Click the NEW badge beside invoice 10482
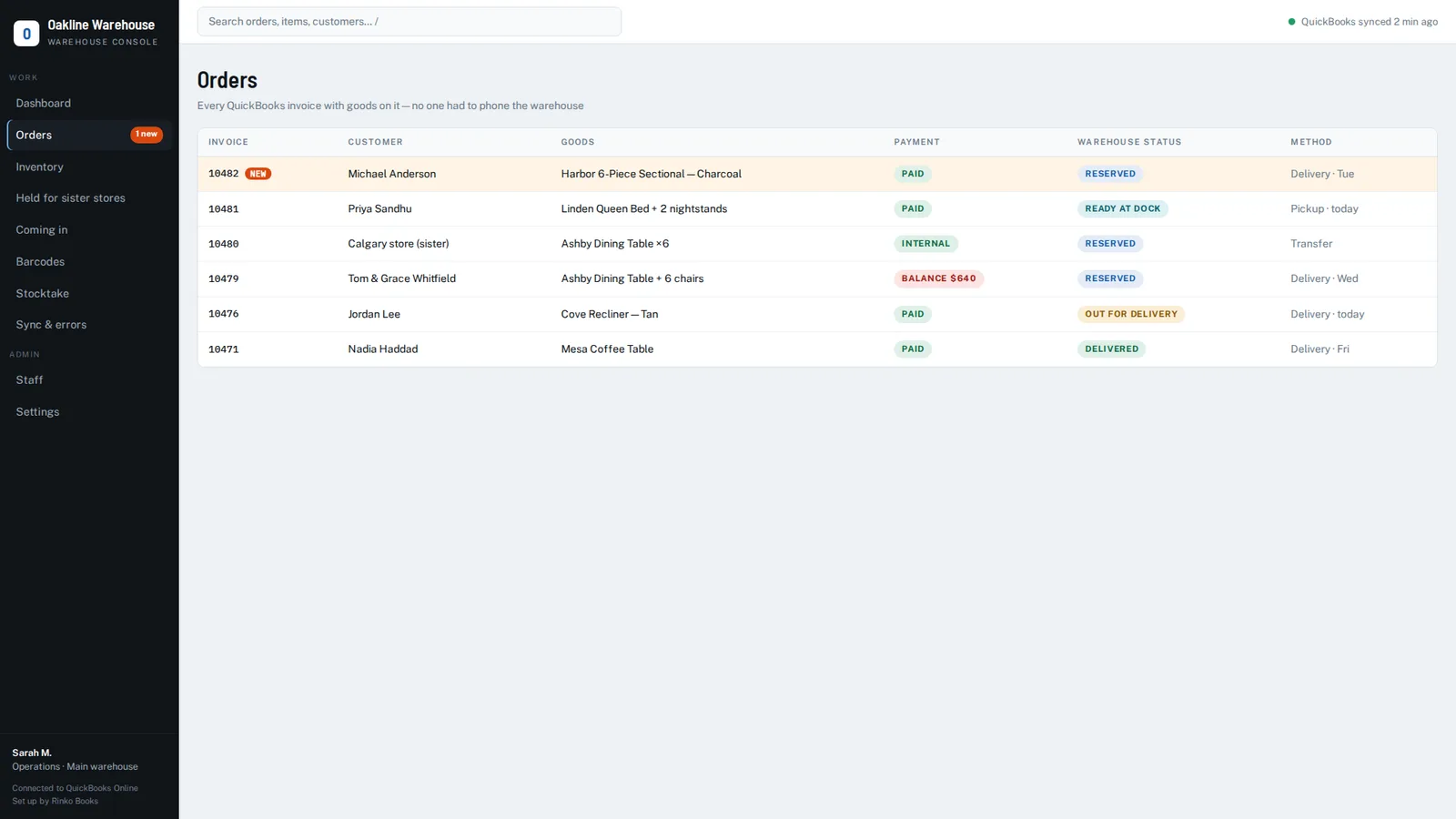The height and width of the screenshot is (819, 1456). coord(258,174)
